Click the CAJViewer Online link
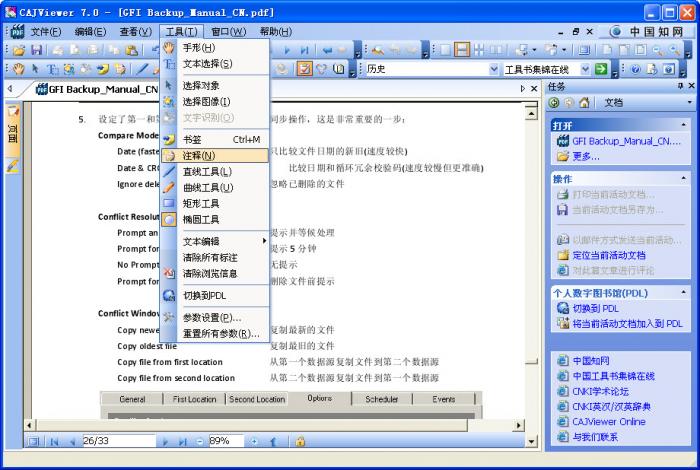 (x=608, y=422)
